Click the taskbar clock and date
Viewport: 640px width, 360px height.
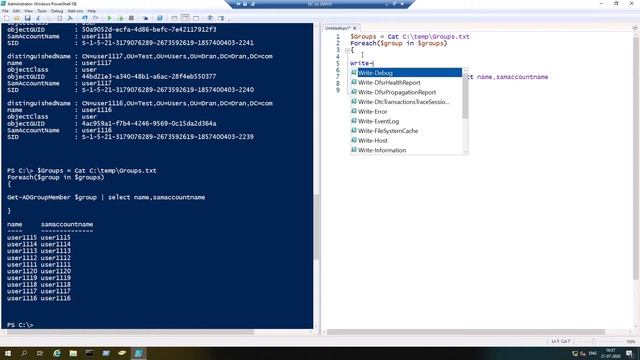(611, 353)
